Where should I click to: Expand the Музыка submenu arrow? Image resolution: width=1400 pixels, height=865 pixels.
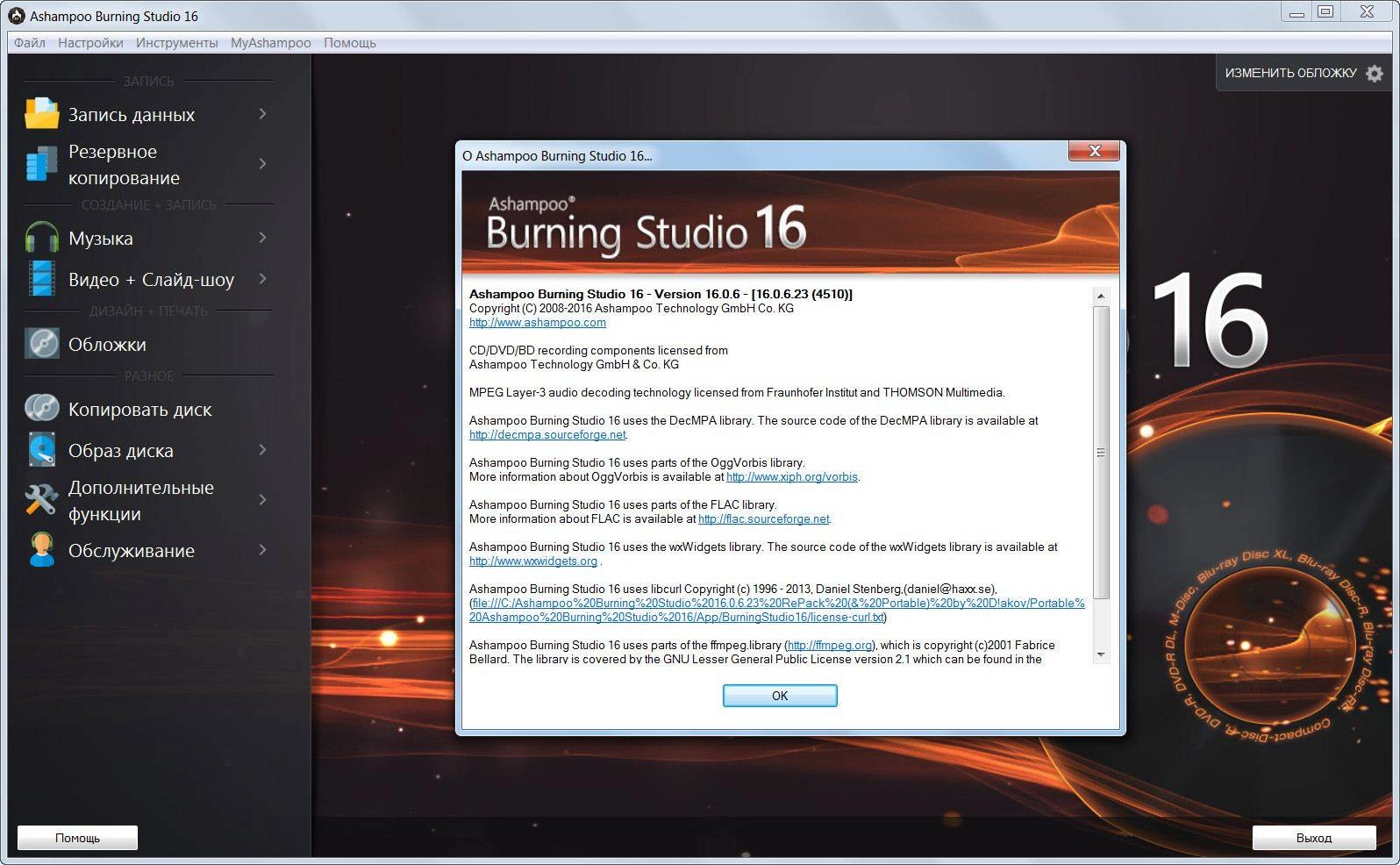tap(262, 238)
